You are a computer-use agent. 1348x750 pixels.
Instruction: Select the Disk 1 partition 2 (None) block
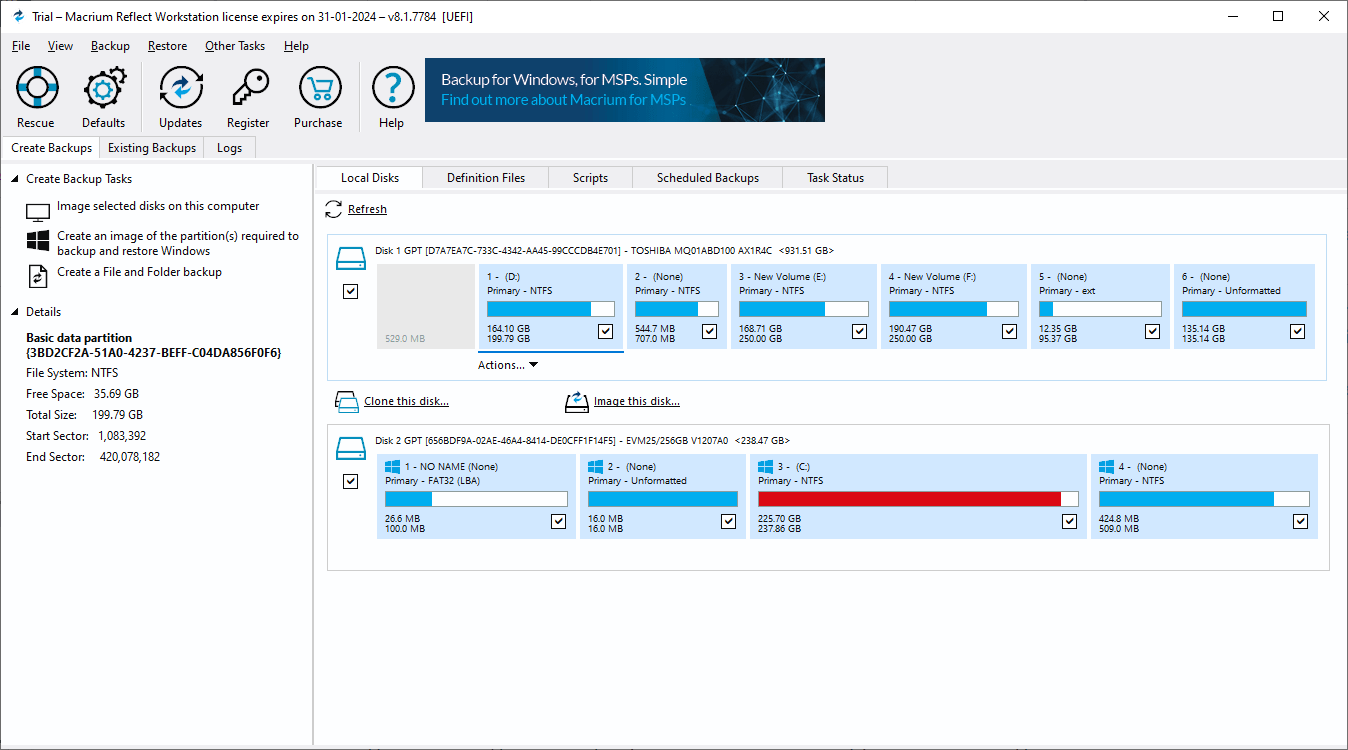675,306
